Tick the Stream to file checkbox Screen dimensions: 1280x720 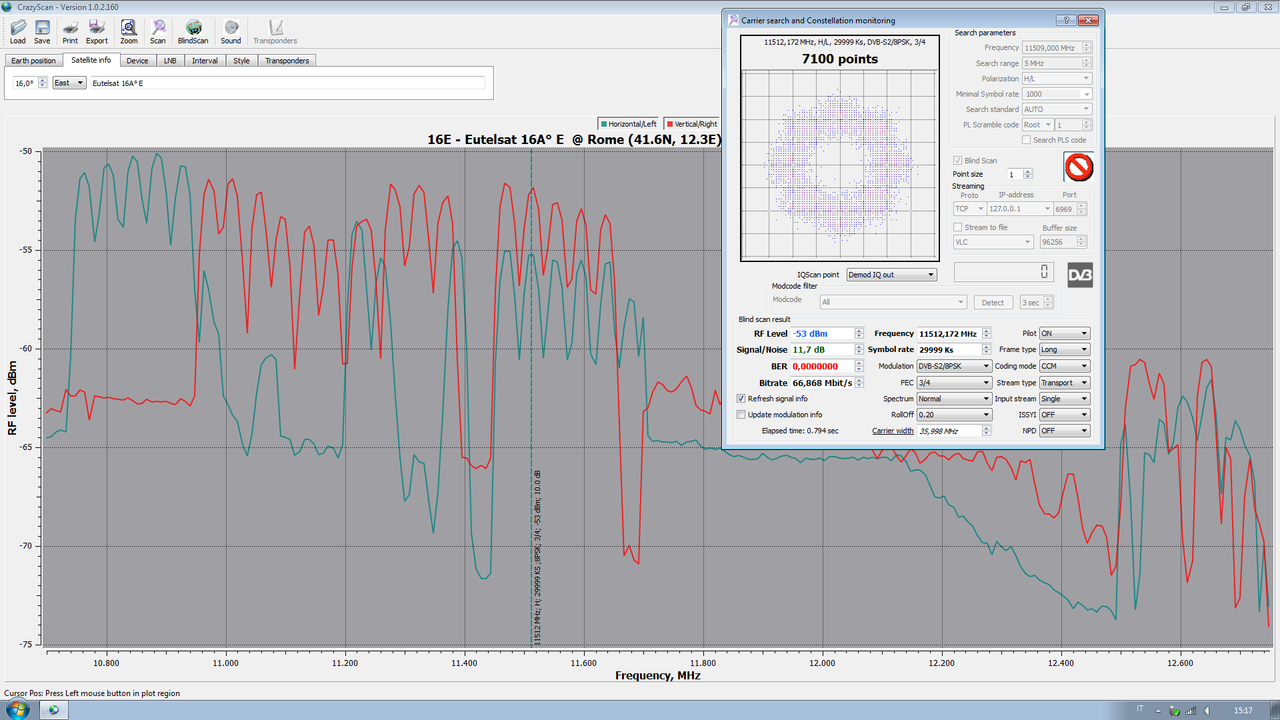point(958,228)
